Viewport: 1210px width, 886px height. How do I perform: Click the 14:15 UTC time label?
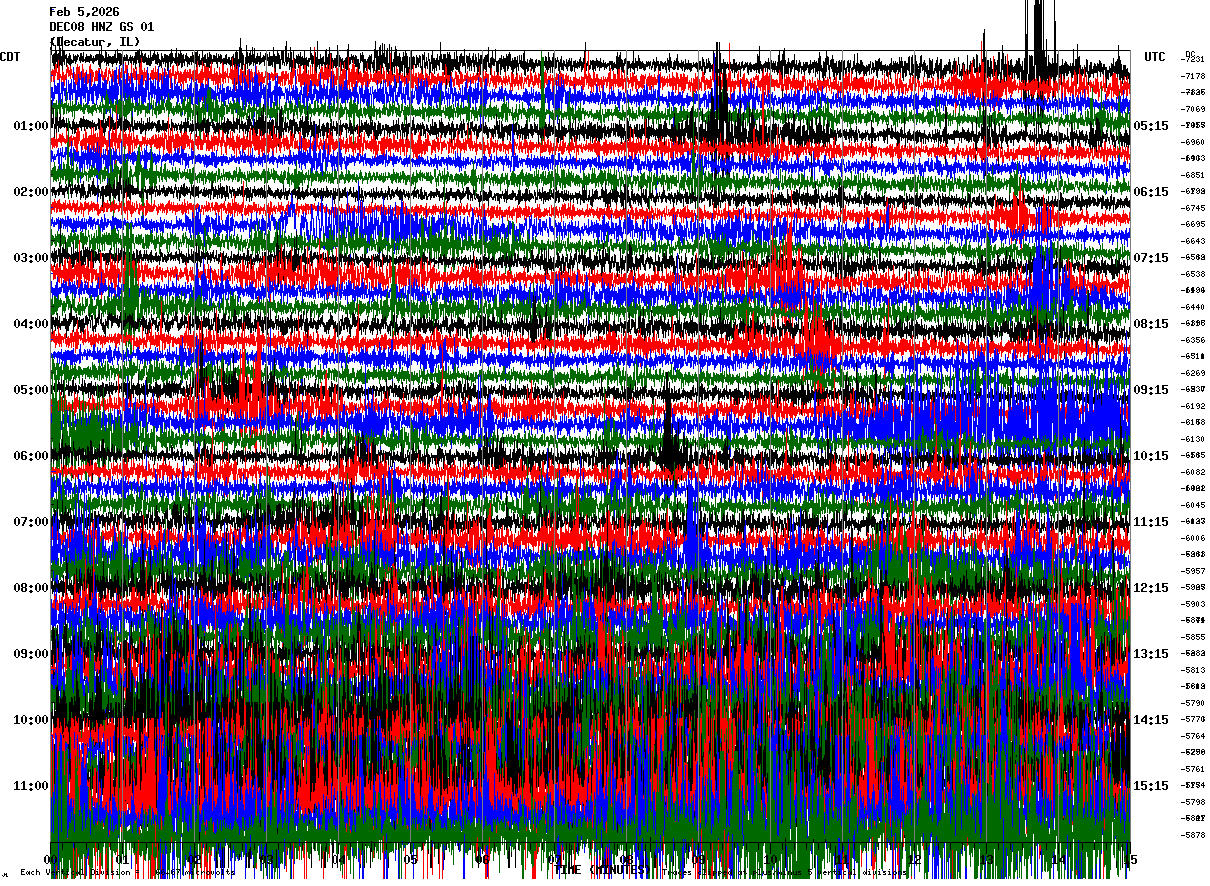click(x=1151, y=720)
